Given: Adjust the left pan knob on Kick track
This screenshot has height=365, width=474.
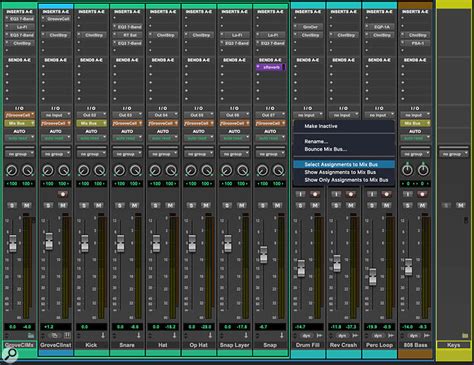Looking at the screenshot, I should pos(84,170).
